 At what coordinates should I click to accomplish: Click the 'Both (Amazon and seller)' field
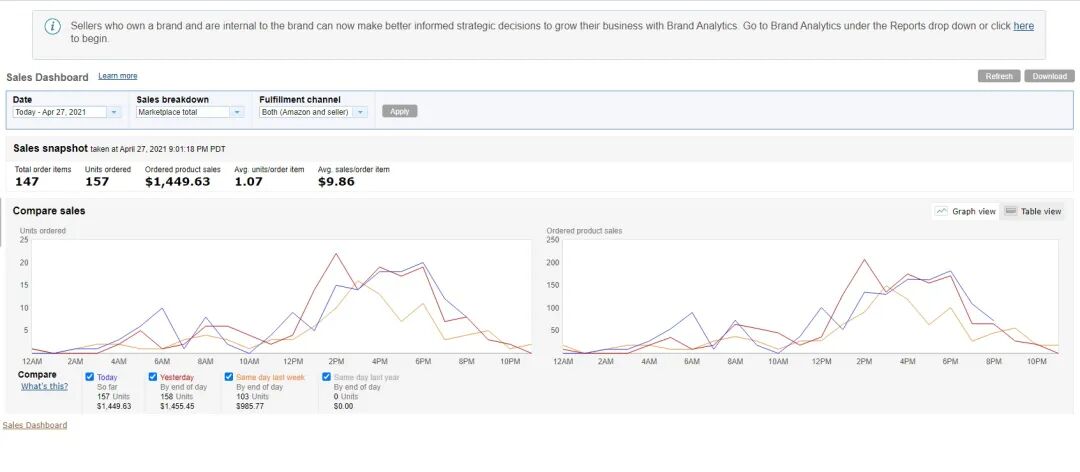coord(307,112)
